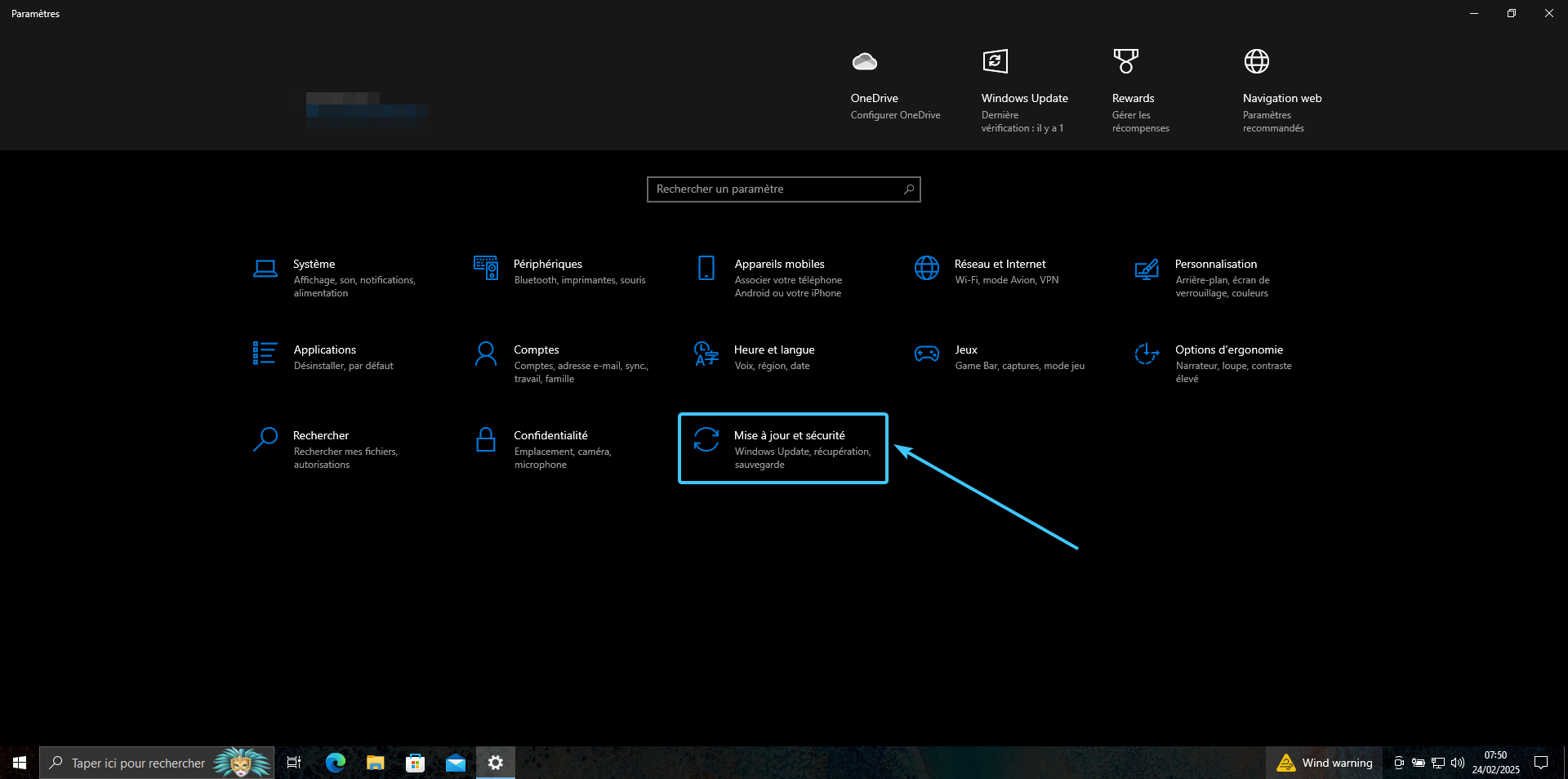1568x779 pixels.
Task: Open Réseau et Internet globe icon
Action: [927, 268]
